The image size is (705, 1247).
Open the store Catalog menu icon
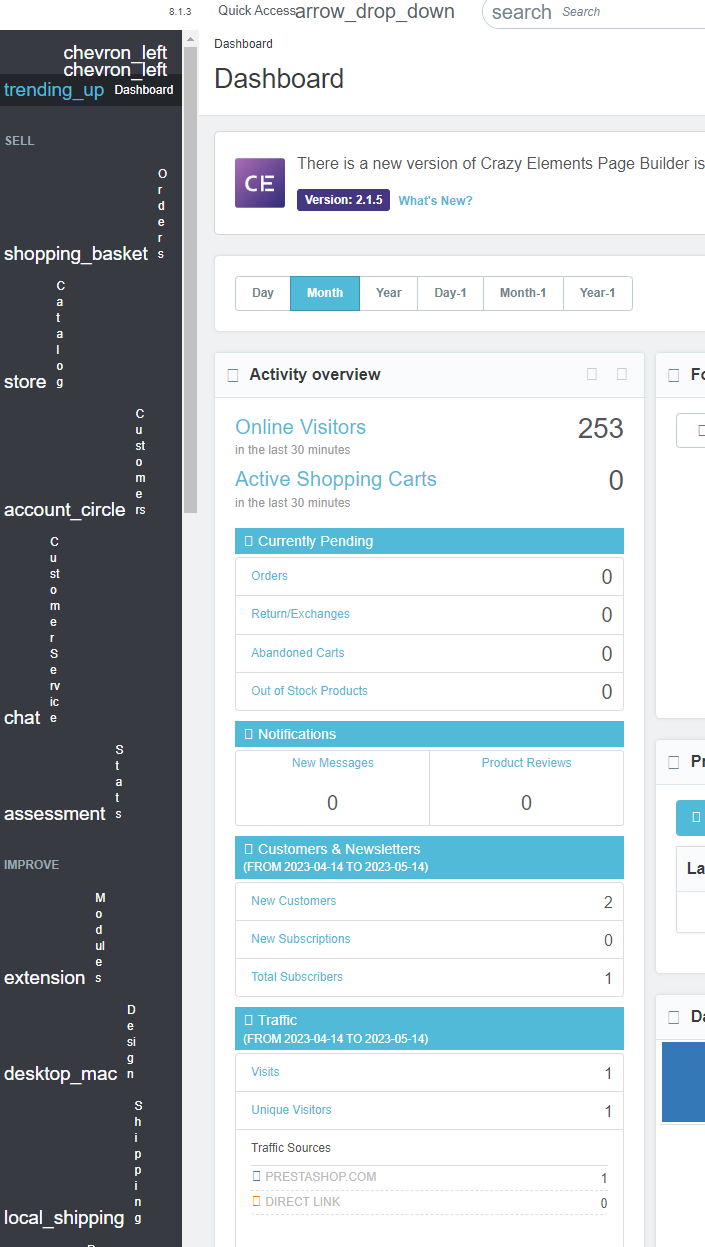(x=25, y=382)
